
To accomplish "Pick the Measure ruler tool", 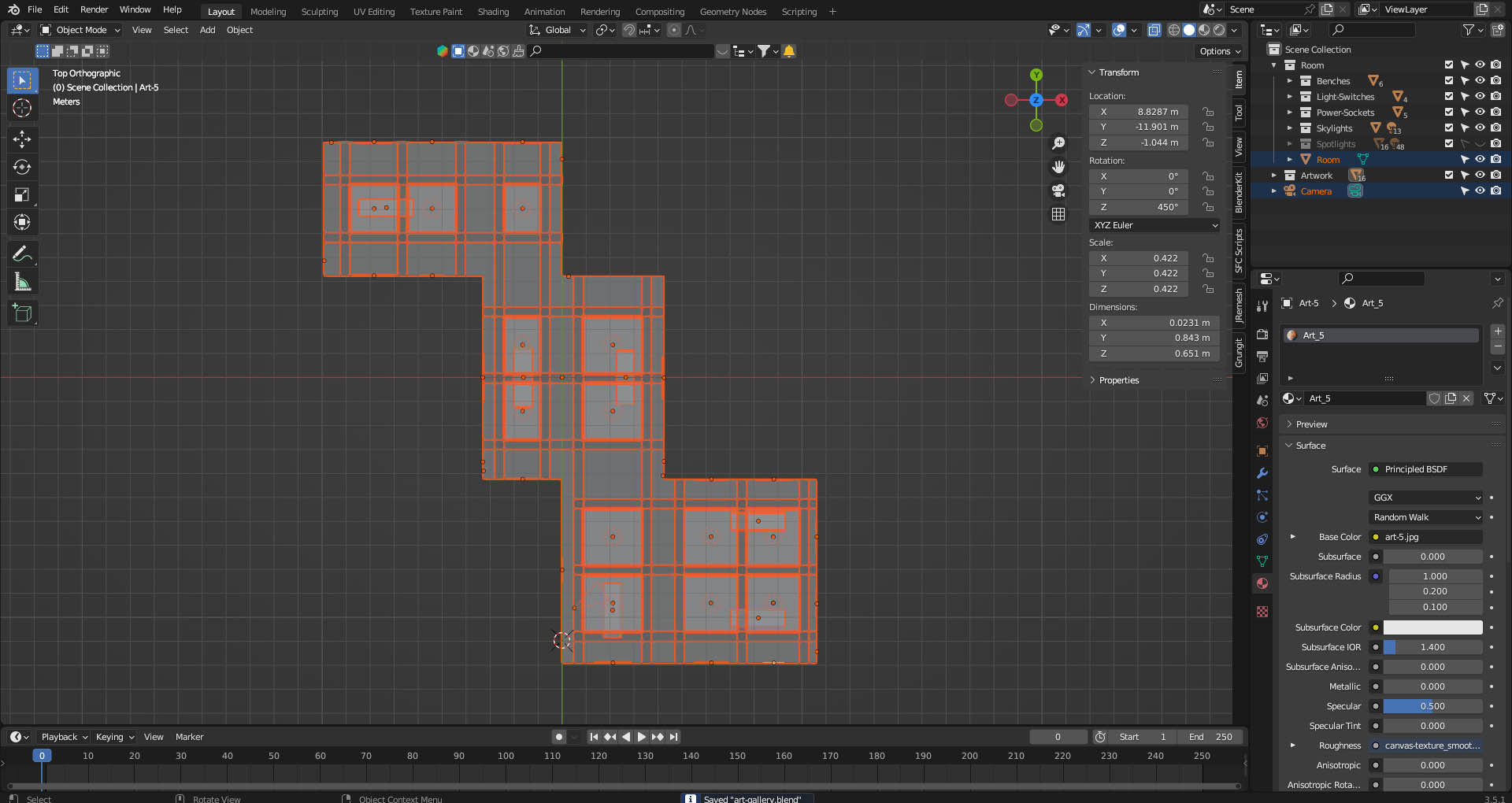I will [x=22, y=282].
